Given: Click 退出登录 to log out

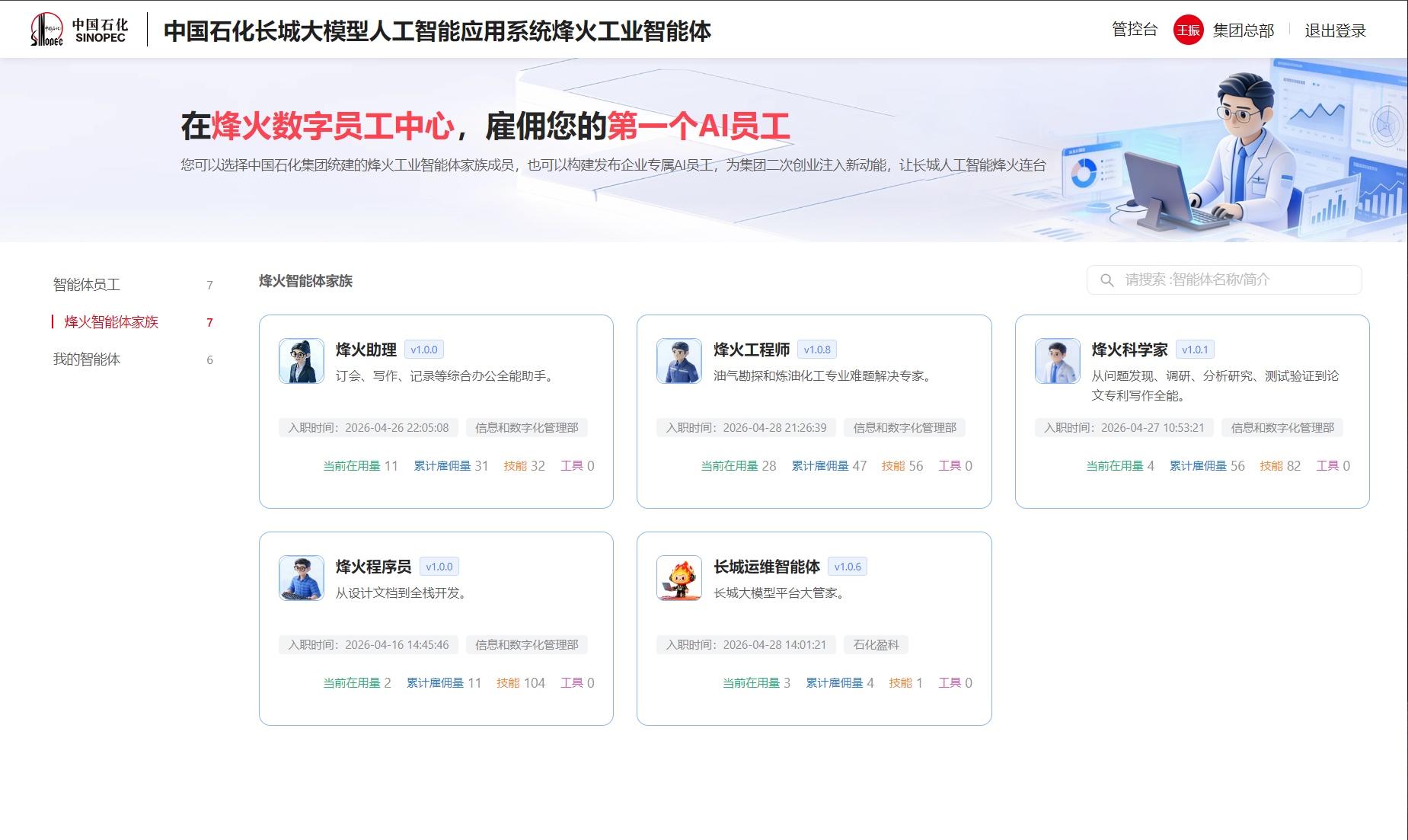Looking at the screenshot, I should [x=1335, y=30].
